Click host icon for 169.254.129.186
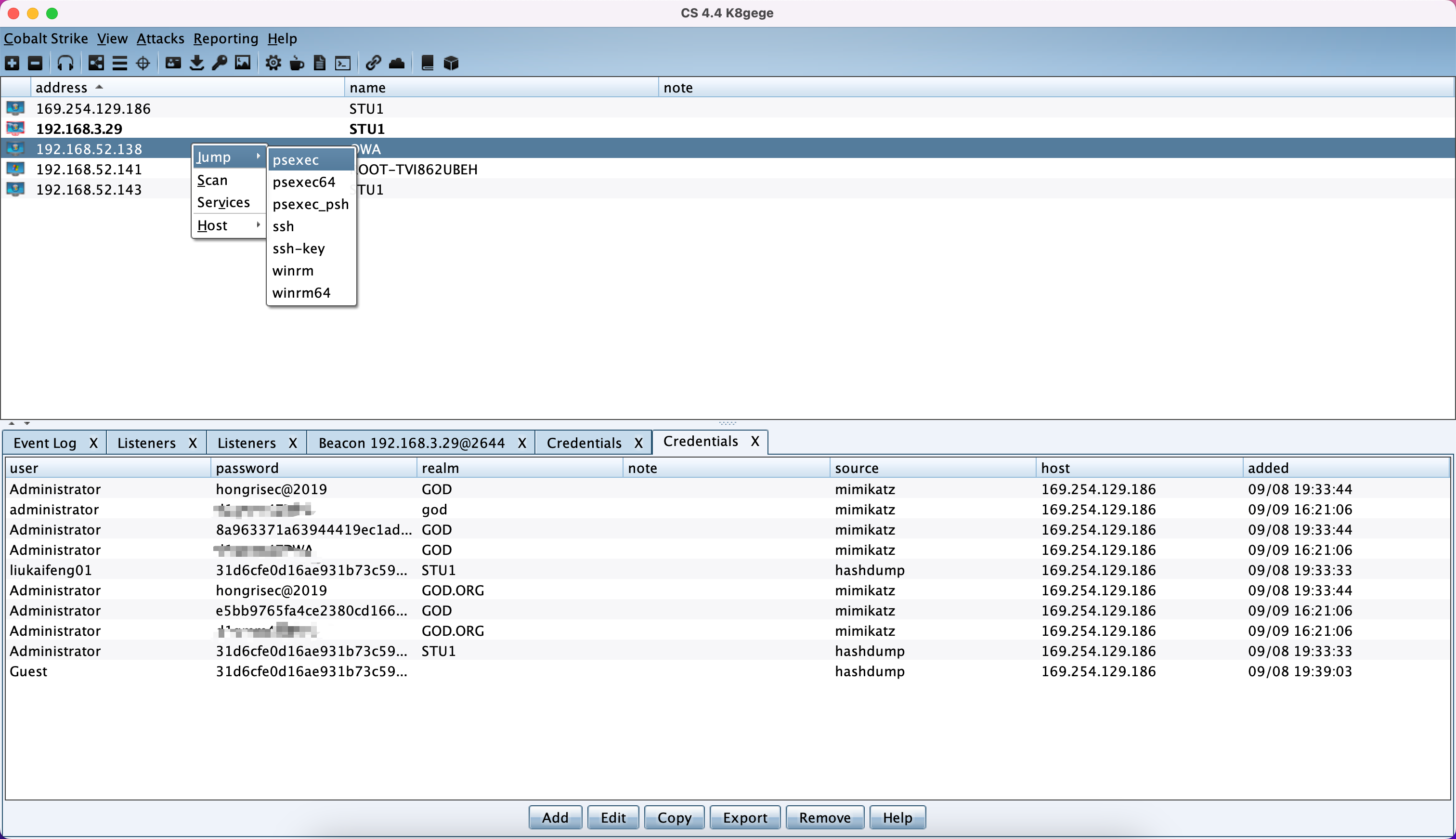 tap(15, 108)
